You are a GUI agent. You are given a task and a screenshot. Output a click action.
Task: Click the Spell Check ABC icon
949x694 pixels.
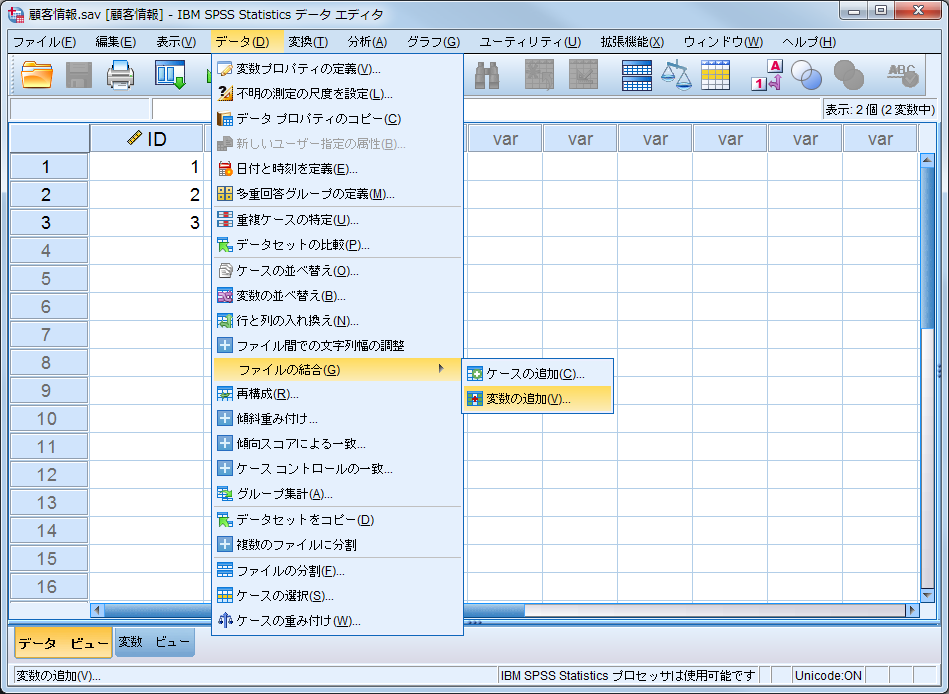click(x=903, y=76)
